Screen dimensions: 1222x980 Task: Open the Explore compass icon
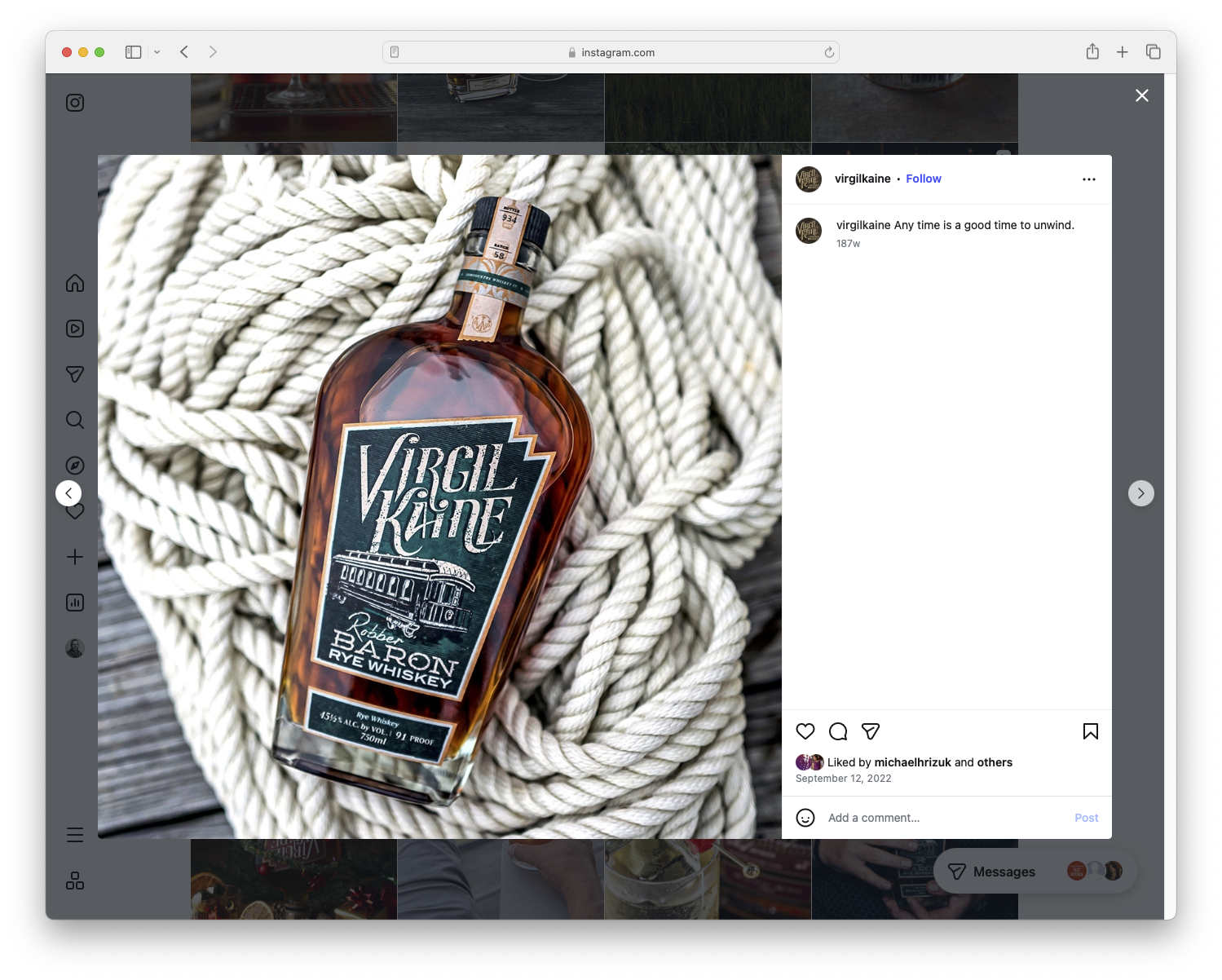[x=74, y=465]
